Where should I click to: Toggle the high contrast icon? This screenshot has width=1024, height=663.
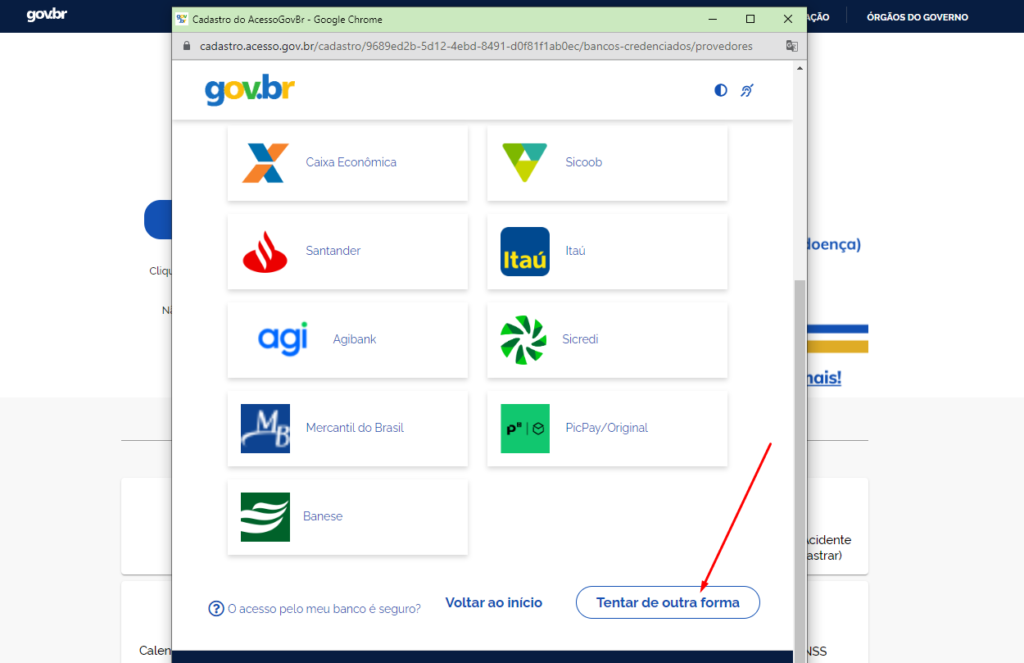pyautogui.click(x=720, y=90)
